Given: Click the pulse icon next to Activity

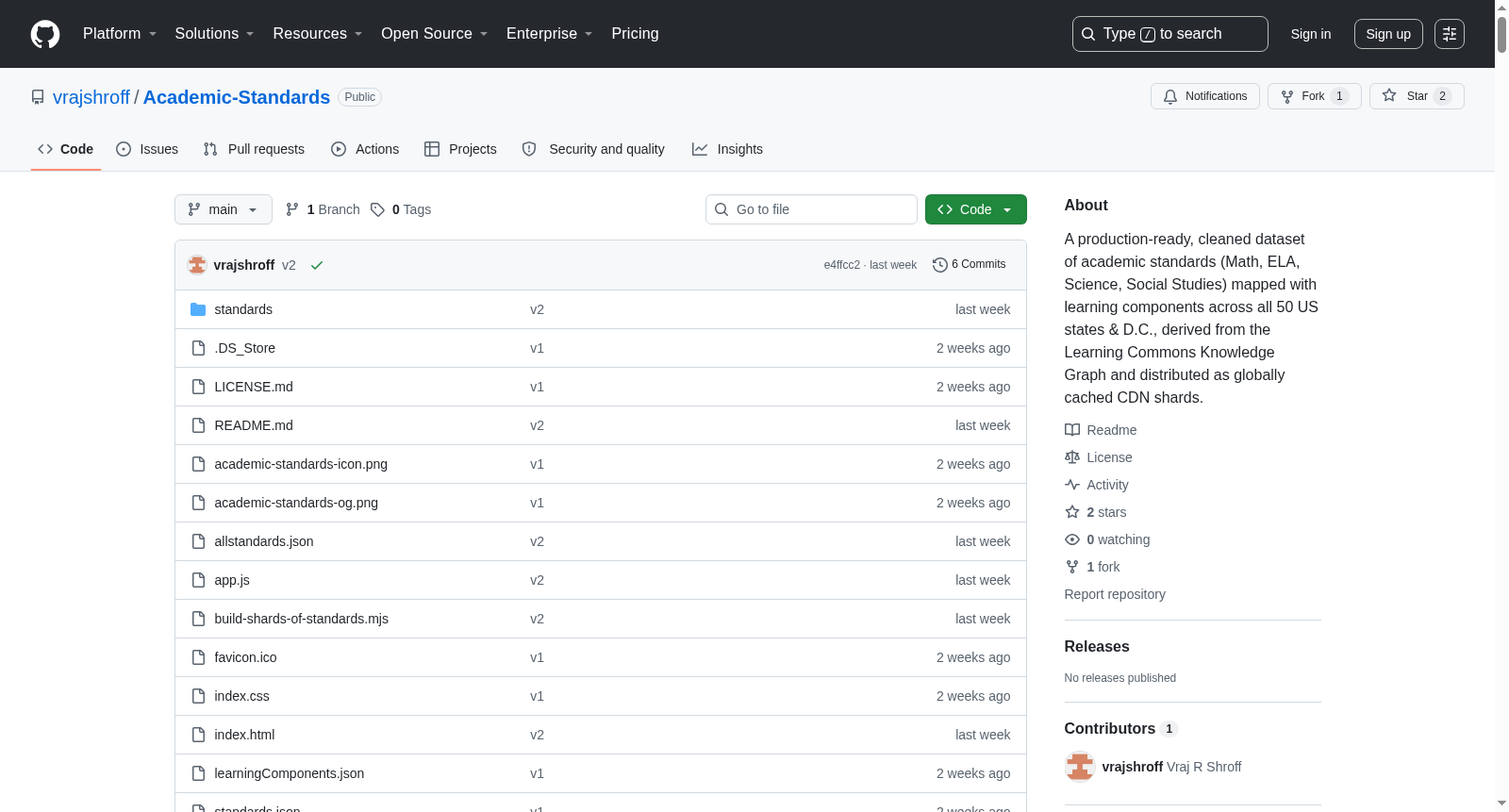Looking at the screenshot, I should [1072, 485].
